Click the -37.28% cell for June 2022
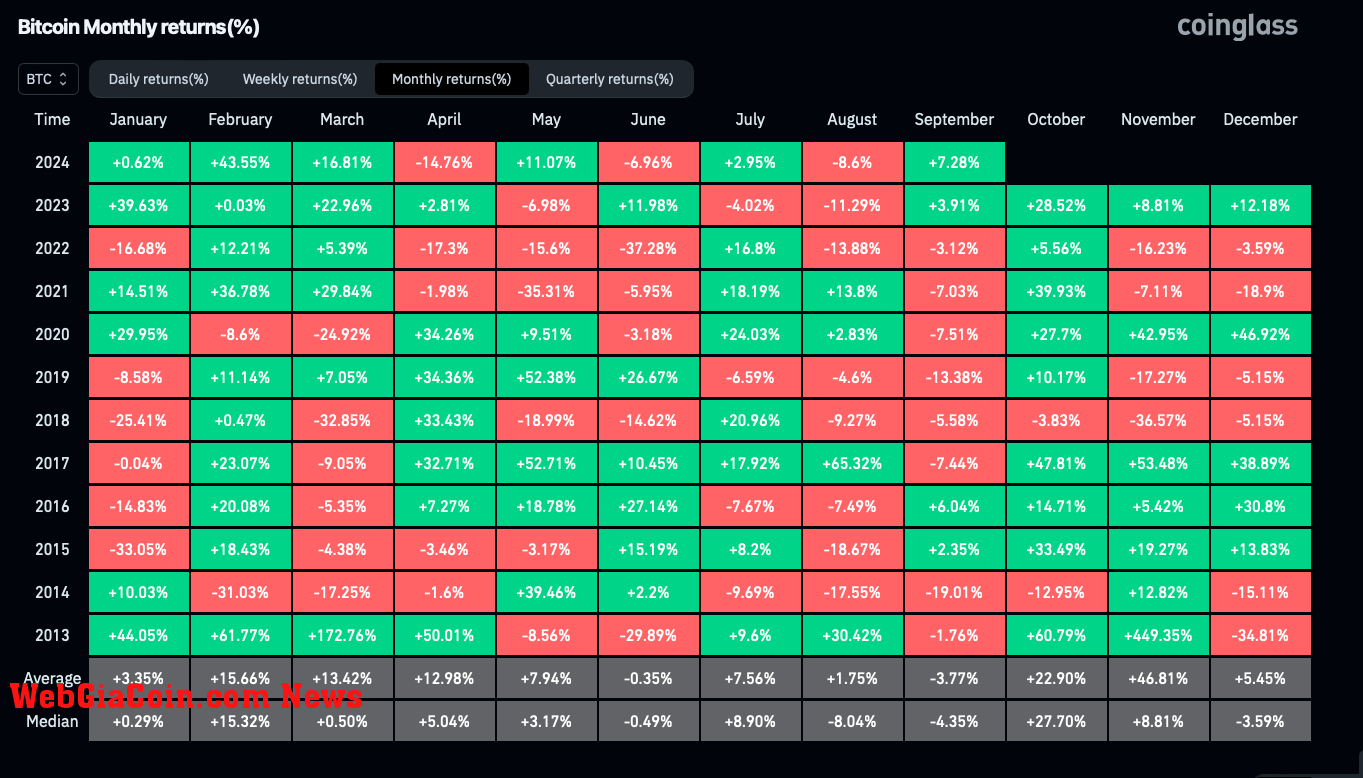This screenshot has height=778, width=1363. click(x=648, y=248)
